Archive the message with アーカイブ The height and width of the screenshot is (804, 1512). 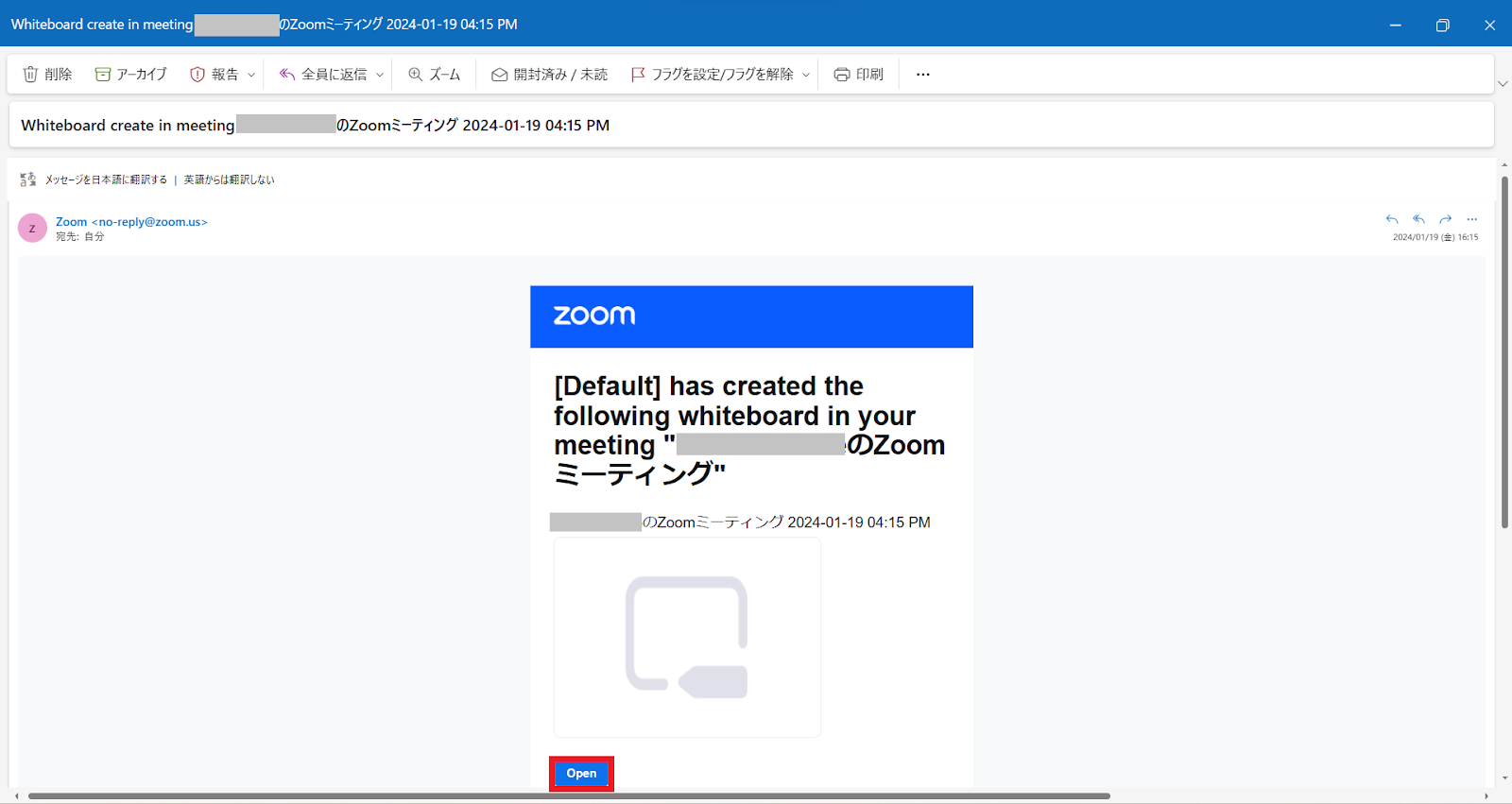130,74
